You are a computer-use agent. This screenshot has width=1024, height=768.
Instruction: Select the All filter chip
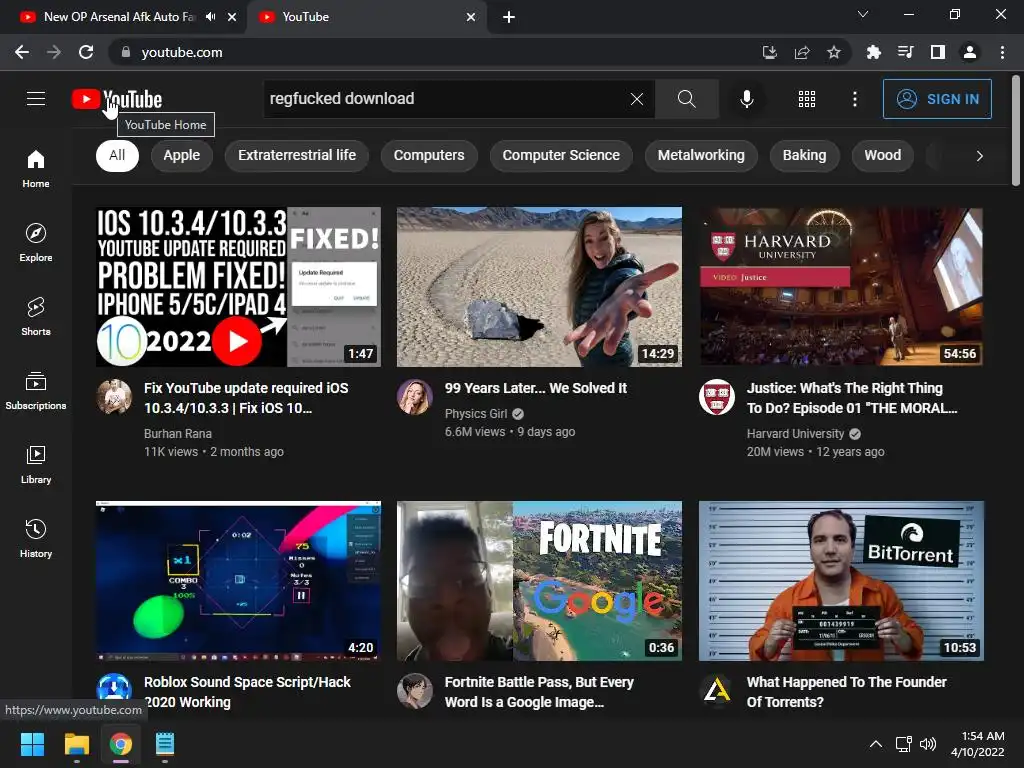[118, 155]
